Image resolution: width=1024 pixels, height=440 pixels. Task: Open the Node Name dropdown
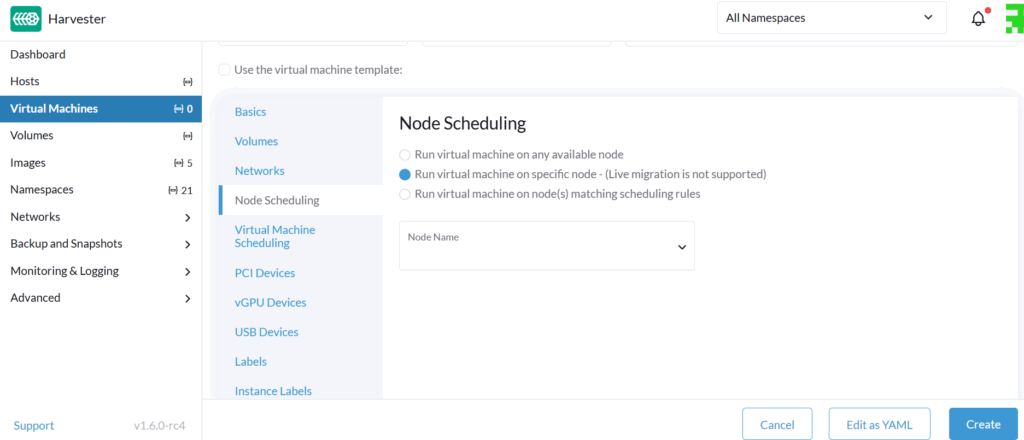tap(546, 246)
